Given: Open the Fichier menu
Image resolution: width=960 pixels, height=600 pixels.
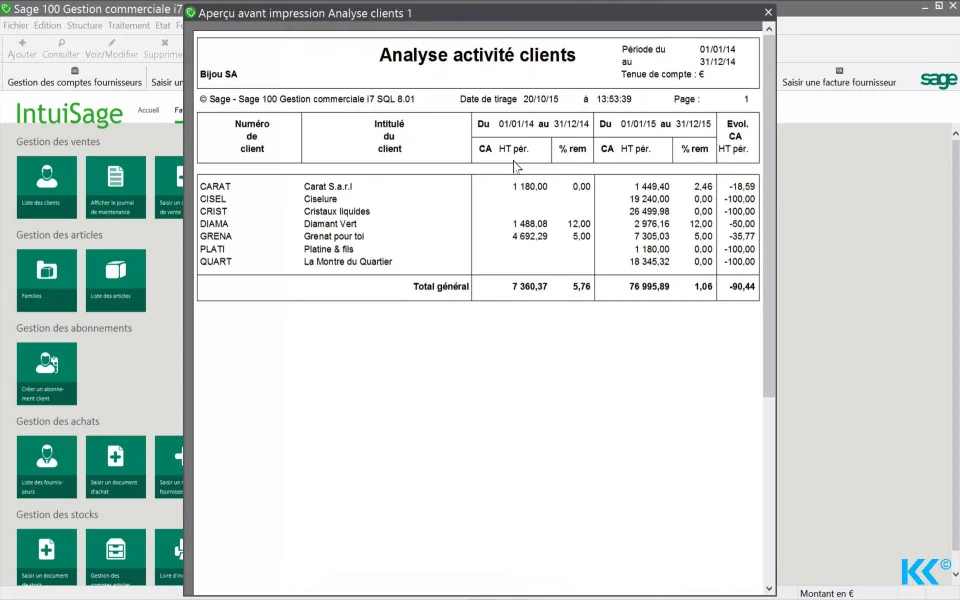Looking at the screenshot, I should click(x=16, y=26).
